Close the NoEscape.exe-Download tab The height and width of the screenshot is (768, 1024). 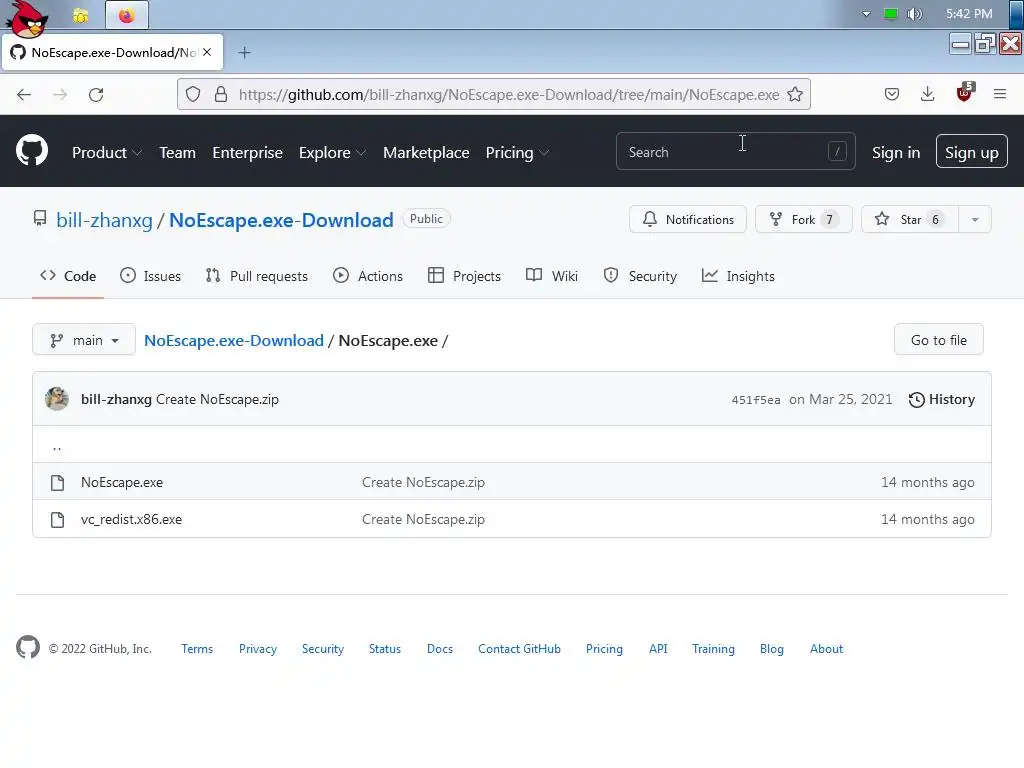207,52
